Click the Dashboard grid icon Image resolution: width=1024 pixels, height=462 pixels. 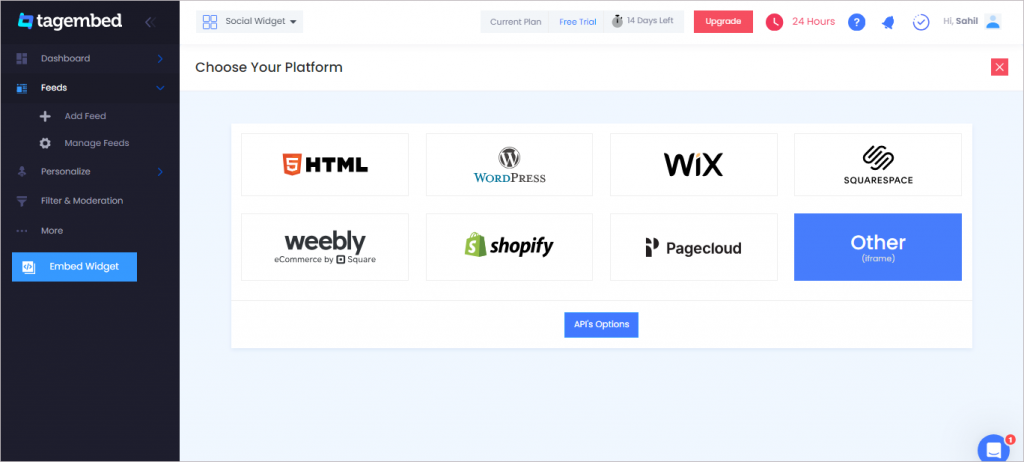22,58
